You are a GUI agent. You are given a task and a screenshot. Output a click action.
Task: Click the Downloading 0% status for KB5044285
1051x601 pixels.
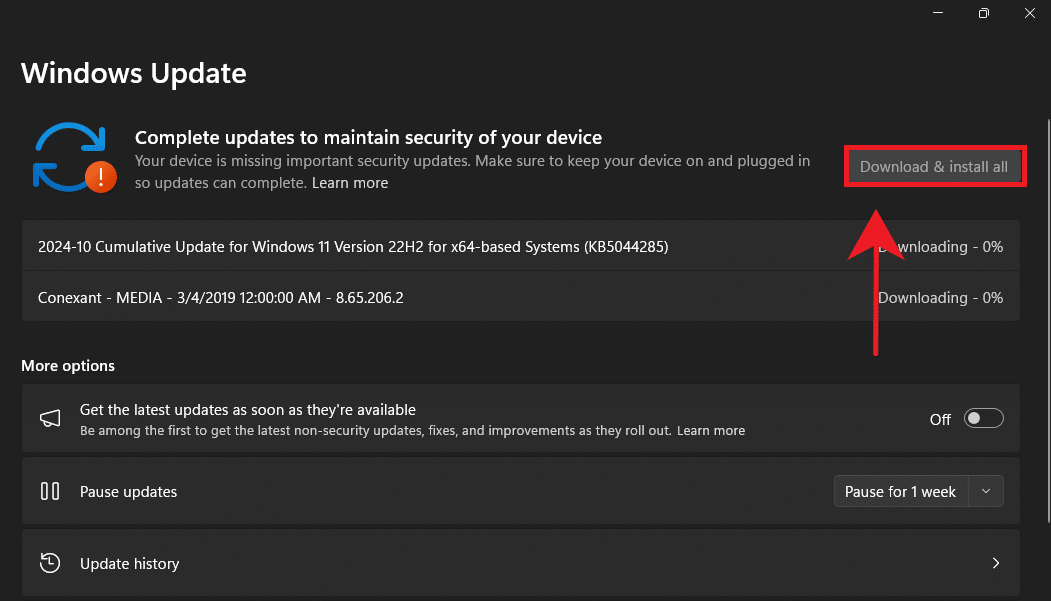(941, 246)
